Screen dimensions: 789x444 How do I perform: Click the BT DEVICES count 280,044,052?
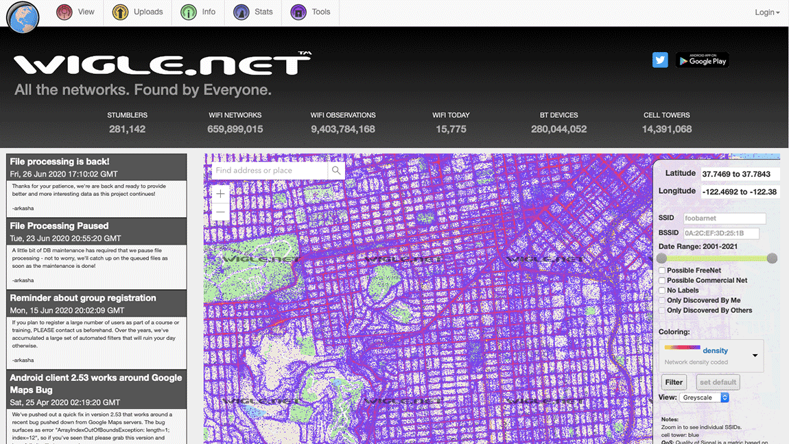click(559, 129)
